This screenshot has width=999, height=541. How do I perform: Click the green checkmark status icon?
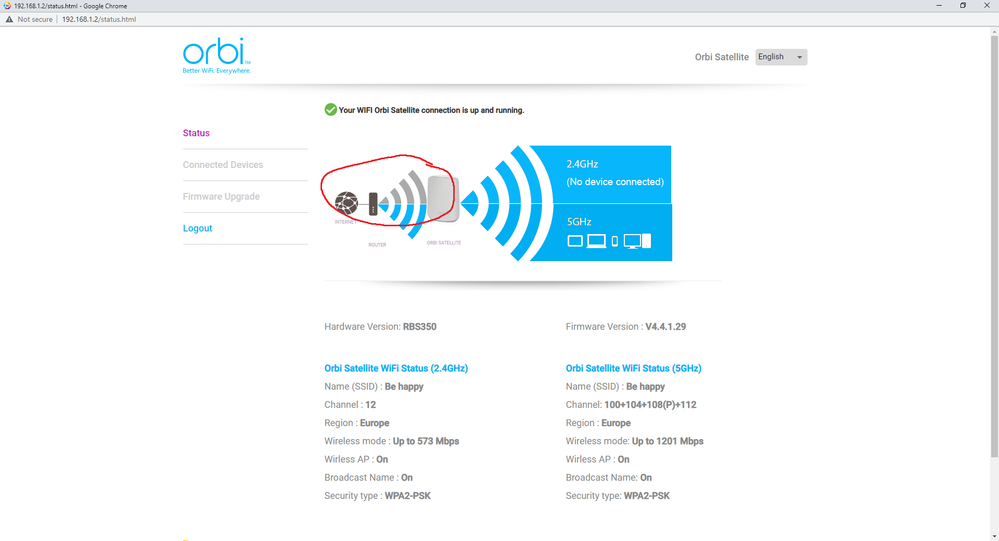tap(330, 110)
